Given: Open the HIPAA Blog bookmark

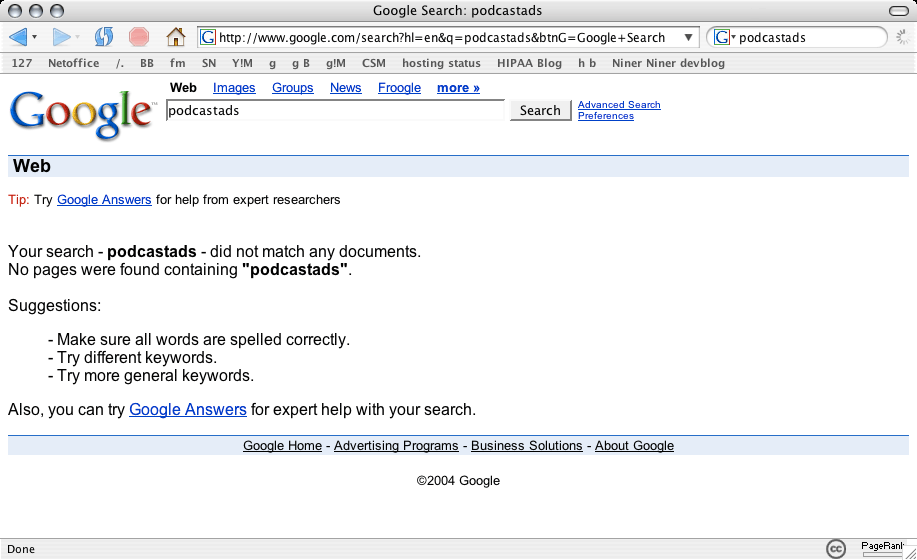Looking at the screenshot, I should coord(529,63).
